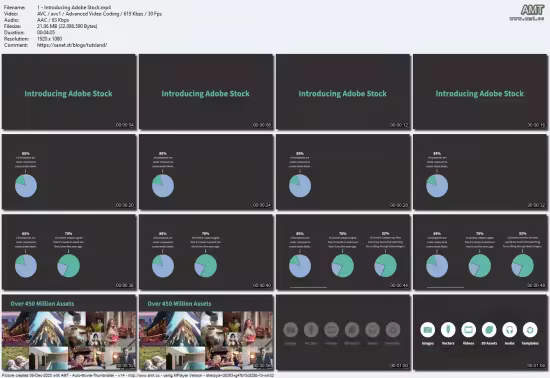Click the 'Over 450 Million Assets' heading in the 00:00:56 frame
550x378 pixels.
[179, 304]
